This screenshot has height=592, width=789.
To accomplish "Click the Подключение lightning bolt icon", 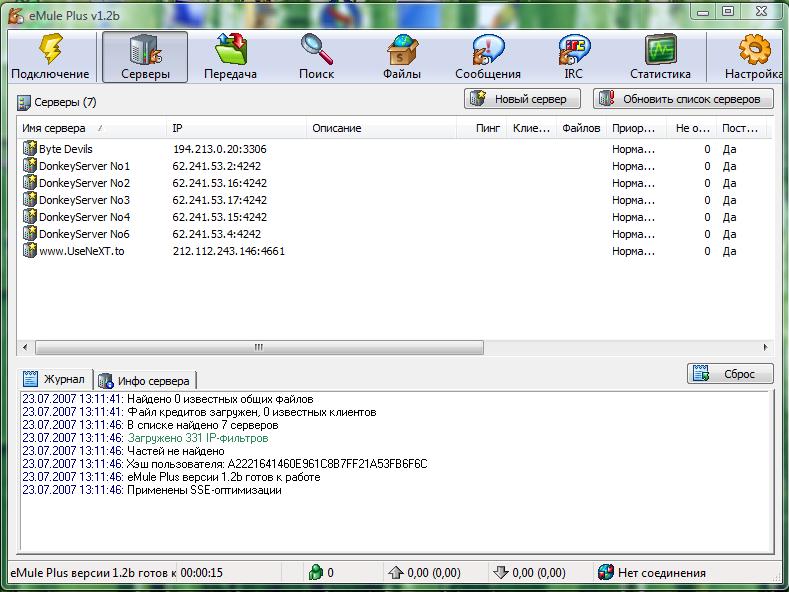I will click(x=51, y=48).
